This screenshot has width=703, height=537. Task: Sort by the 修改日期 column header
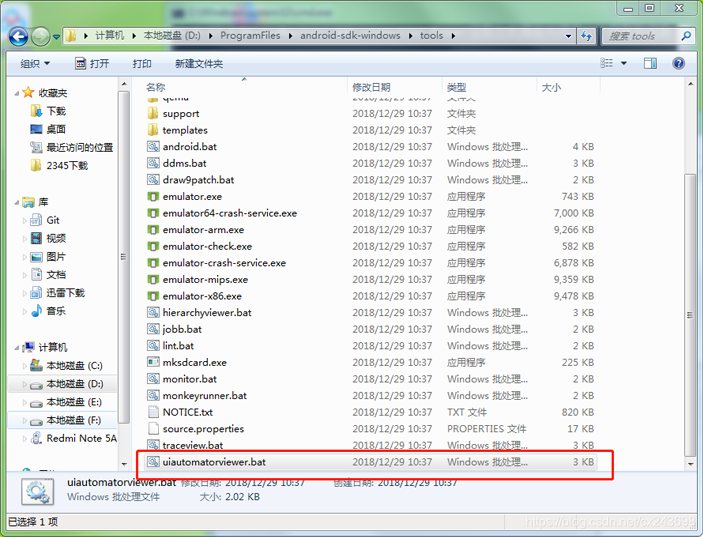pos(376,88)
